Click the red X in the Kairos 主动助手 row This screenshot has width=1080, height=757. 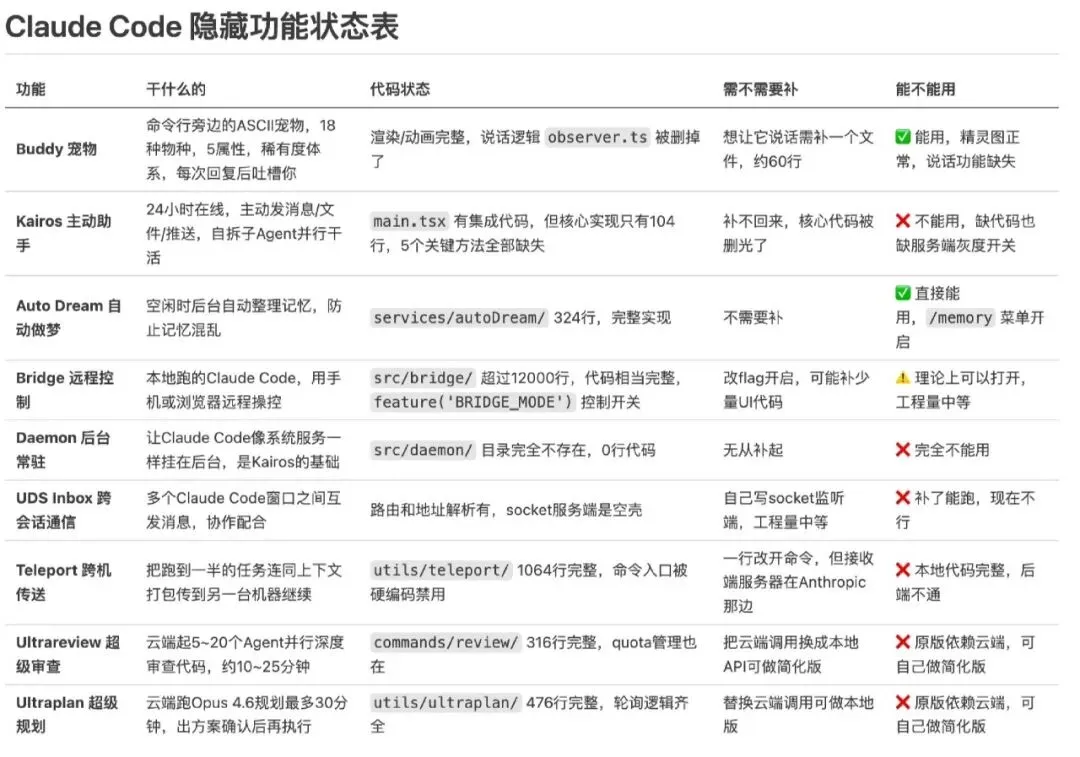coord(902,221)
